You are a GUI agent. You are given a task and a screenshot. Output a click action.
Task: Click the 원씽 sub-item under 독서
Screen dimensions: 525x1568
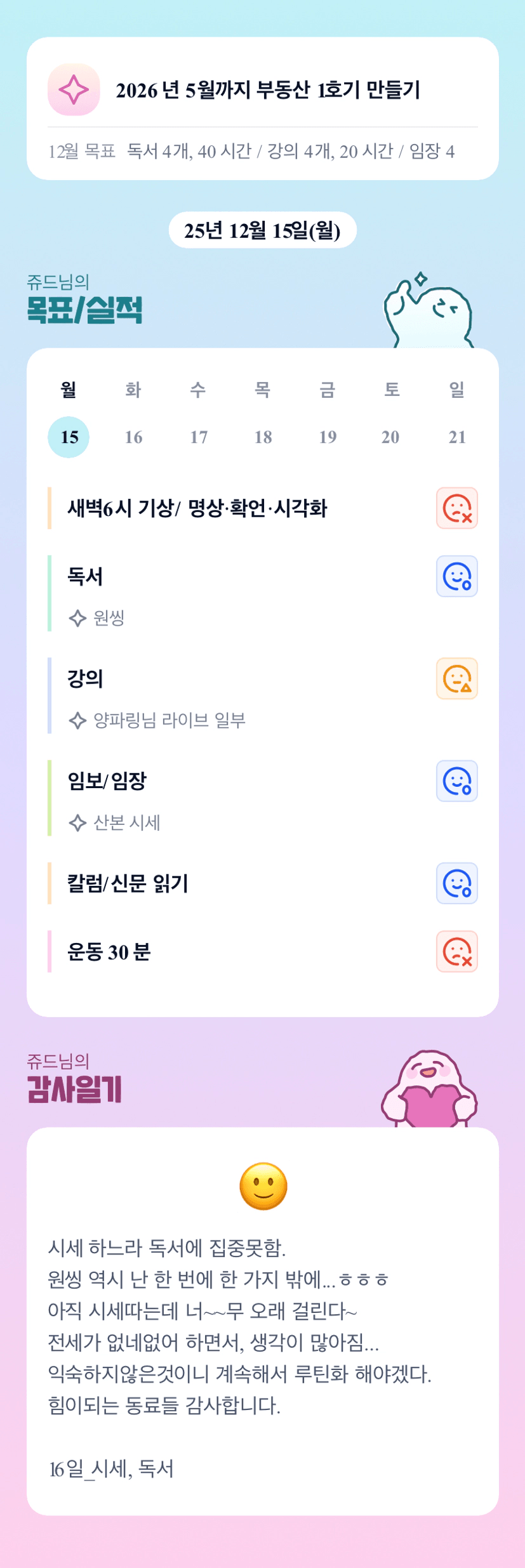(108, 618)
